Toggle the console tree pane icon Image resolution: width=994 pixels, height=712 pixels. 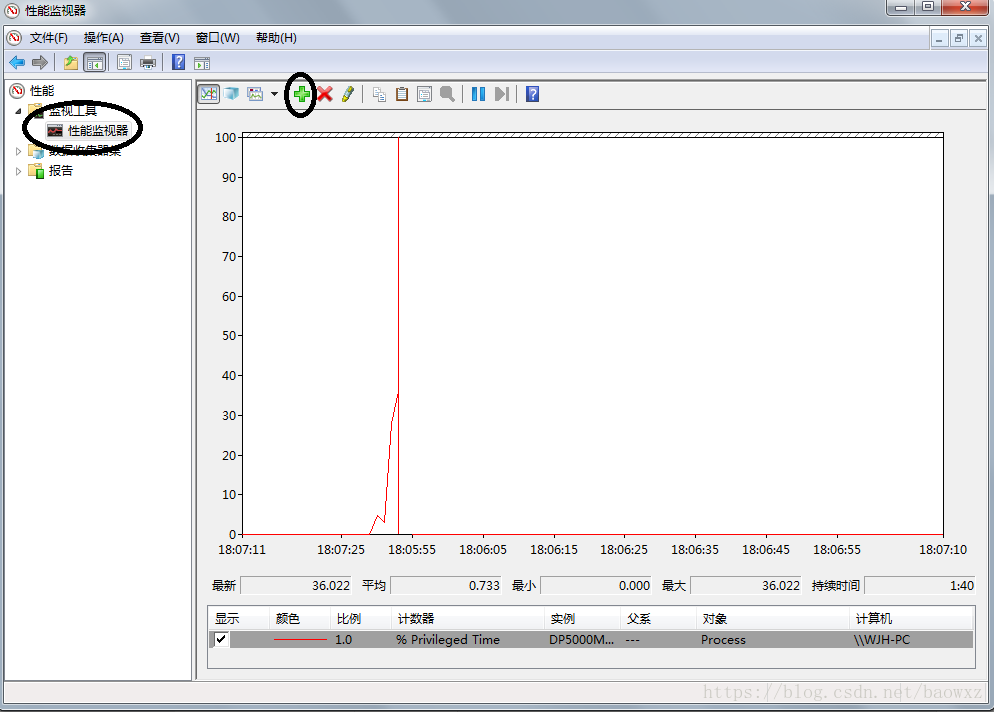[94, 62]
